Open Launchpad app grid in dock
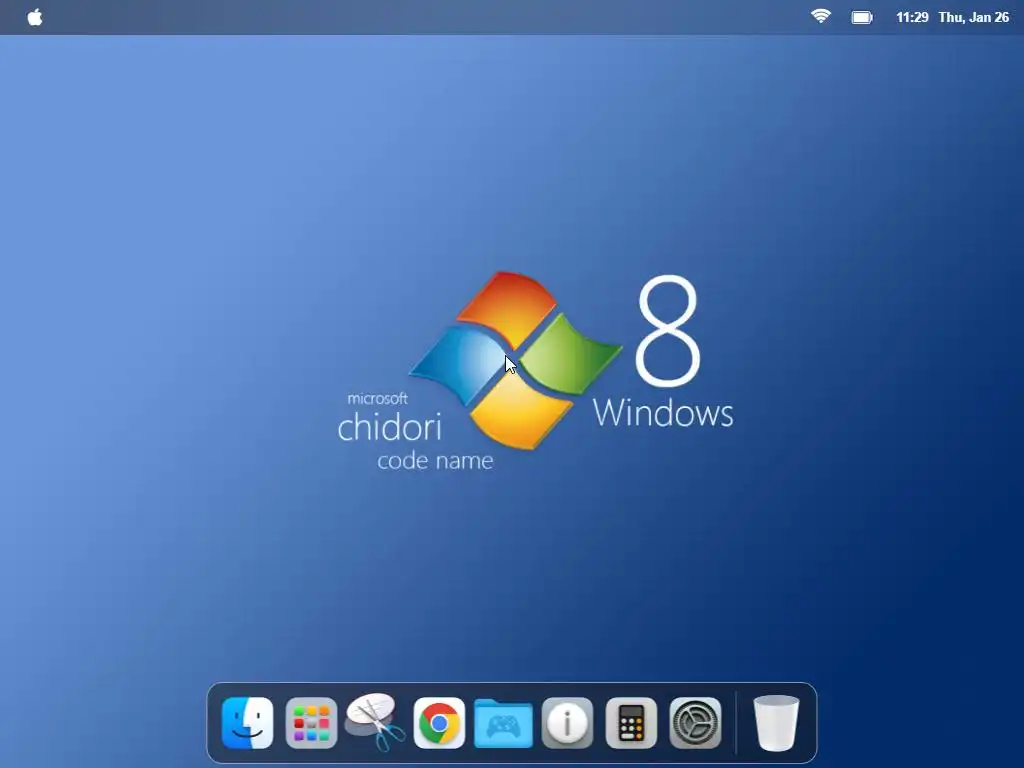The width and height of the screenshot is (1024, 768). [312, 723]
